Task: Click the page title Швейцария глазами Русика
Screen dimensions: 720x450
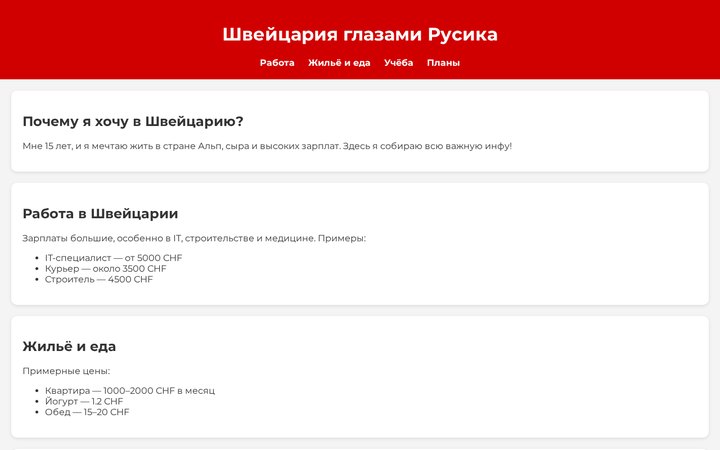Action: (360, 34)
